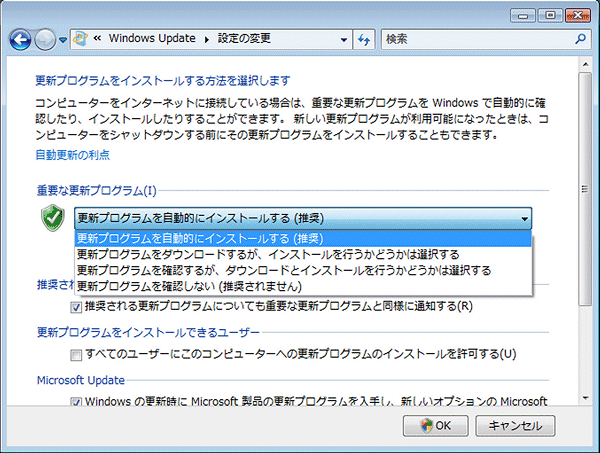Click the キャンセル button
Image resolution: width=600 pixels, height=453 pixels.
[x=515, y=425]
